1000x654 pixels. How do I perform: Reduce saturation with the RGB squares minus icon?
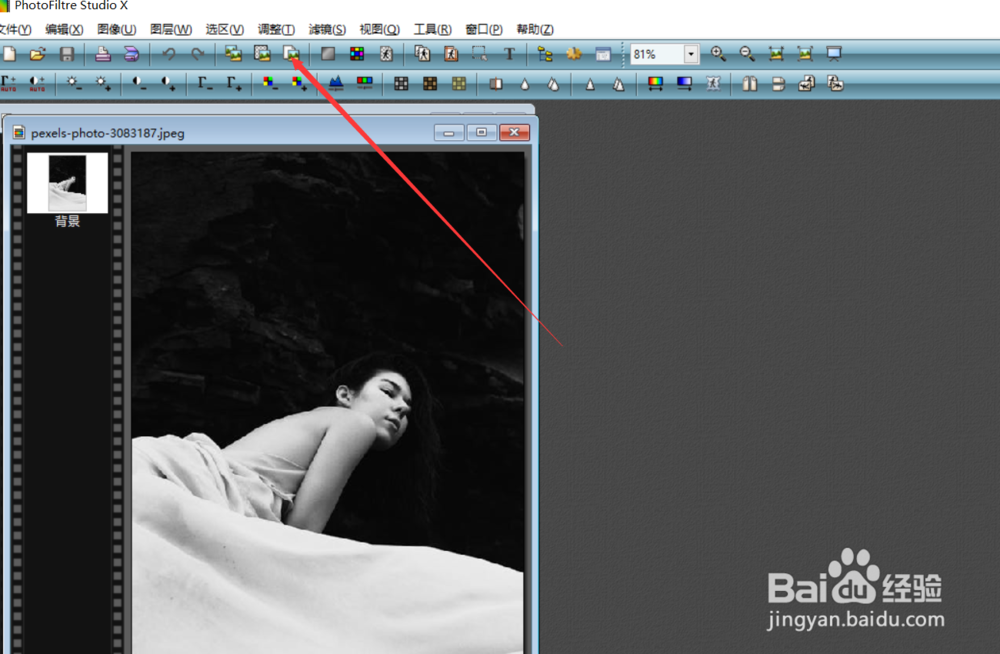pyautogui.click(x=269, y=84)
